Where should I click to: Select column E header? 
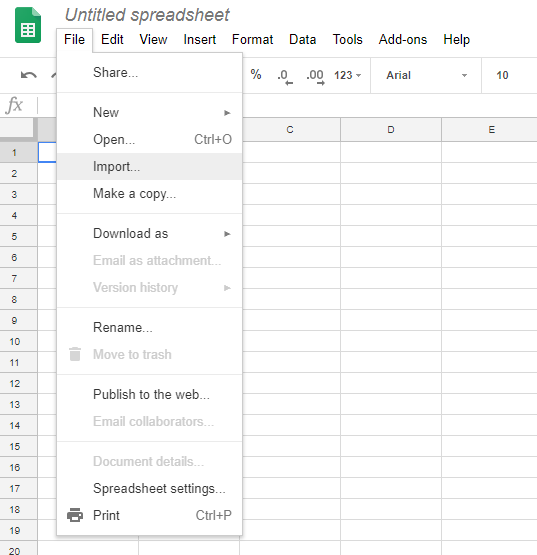(x=491, y=130)
